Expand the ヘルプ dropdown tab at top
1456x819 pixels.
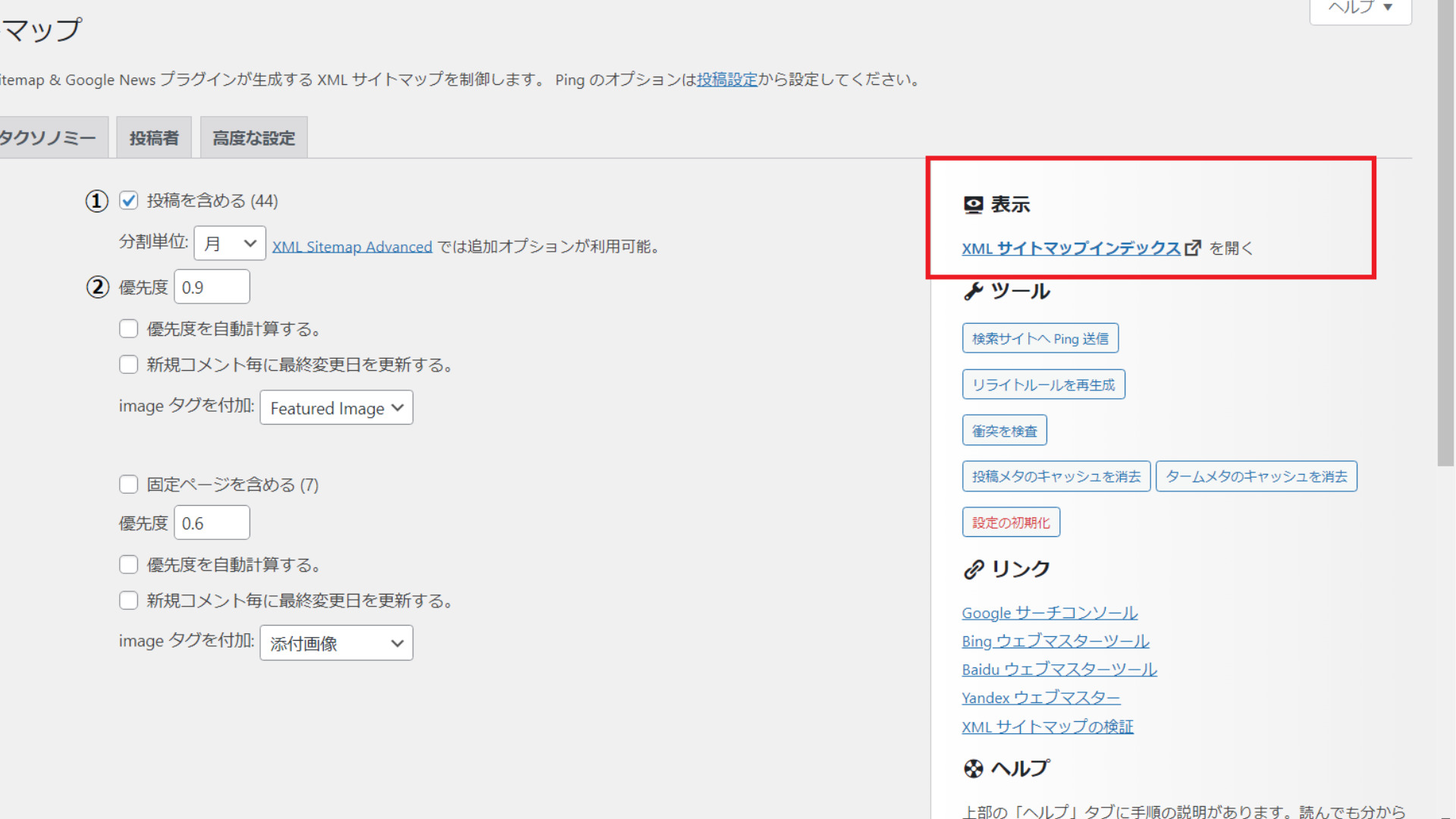coord(1360,9)
